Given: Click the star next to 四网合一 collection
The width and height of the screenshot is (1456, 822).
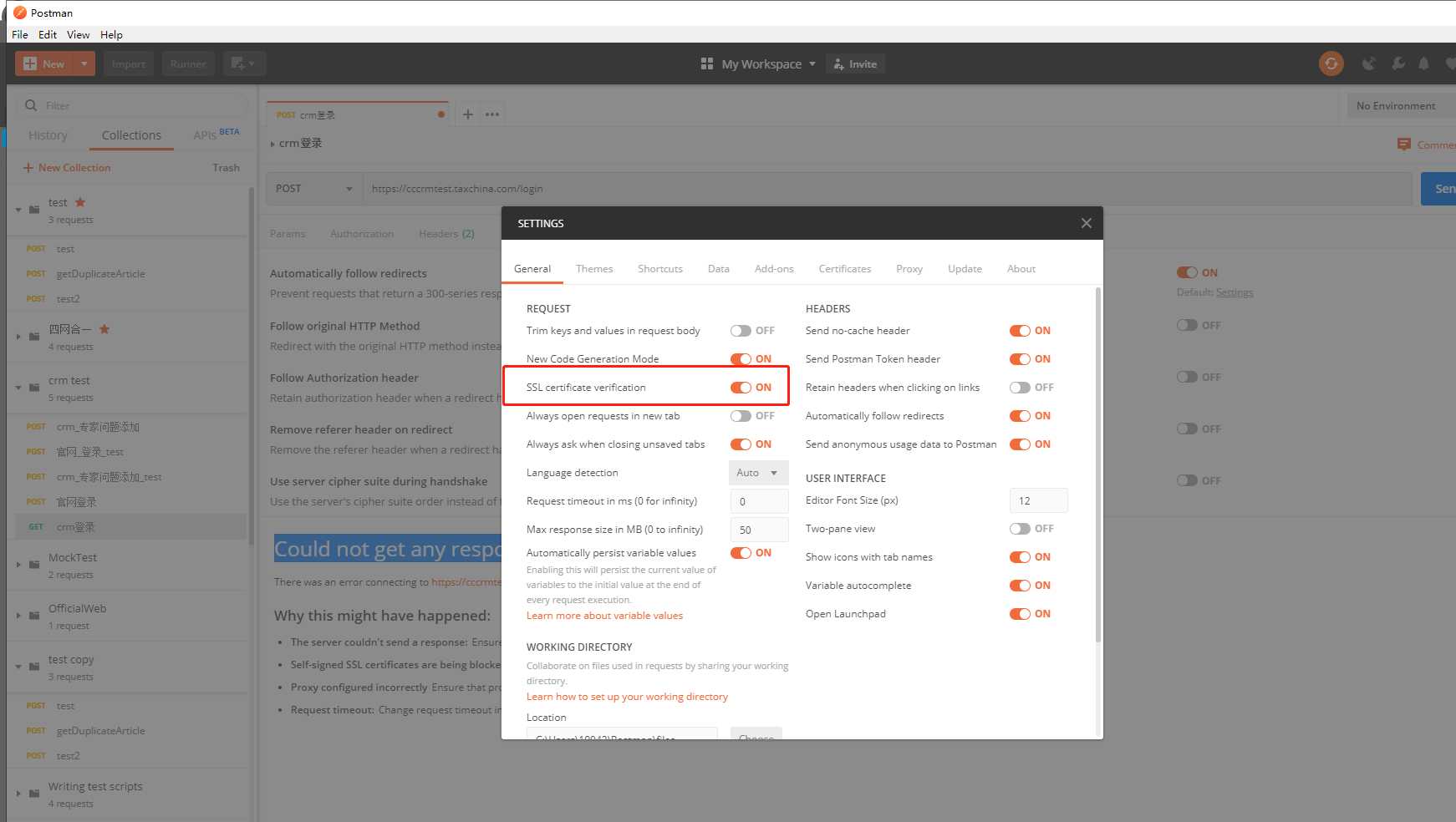Looking at the screenshot, I should [104, 329].
